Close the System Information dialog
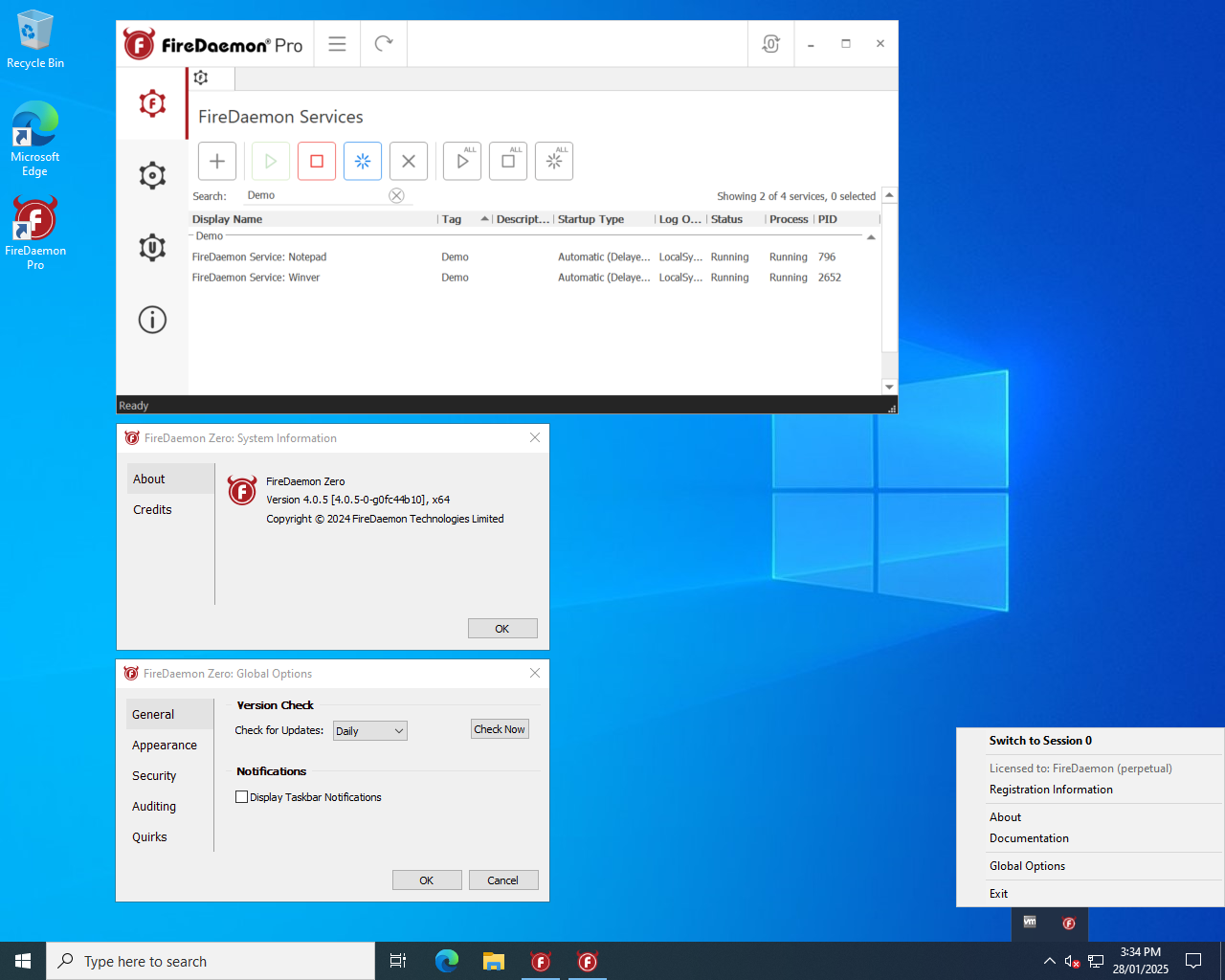Screen dimensions: 1225x980 coord(535,437)
